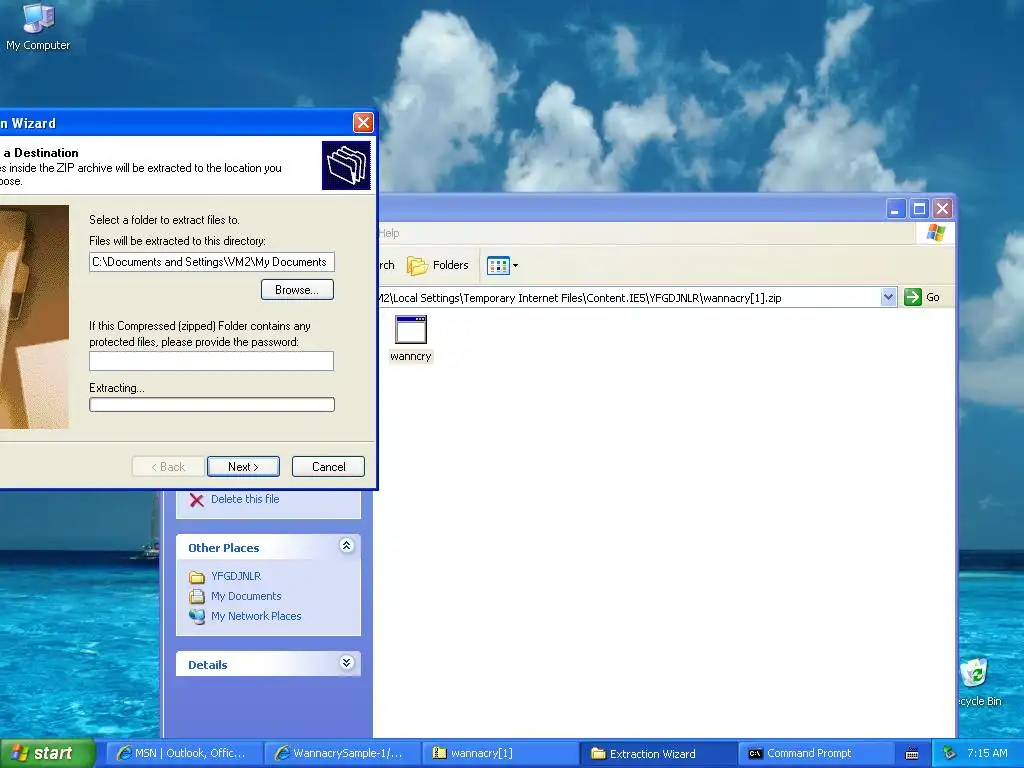This screenshot has width=1024, height=768.
Task: Close the wannacry Explorer window
Action: pyautogui.click(x=942, y=209)
